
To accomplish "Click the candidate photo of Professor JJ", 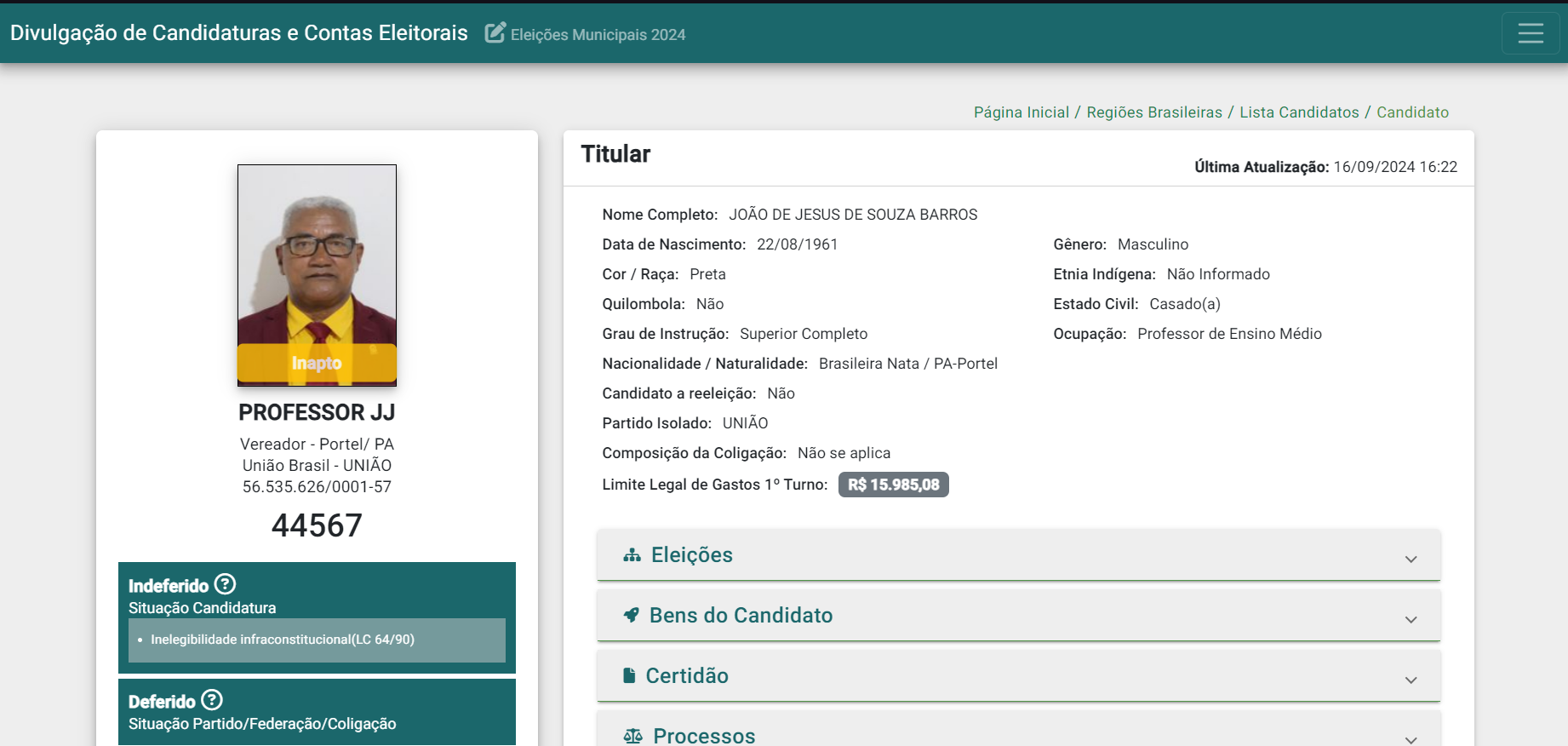I will tap(317, 275).
